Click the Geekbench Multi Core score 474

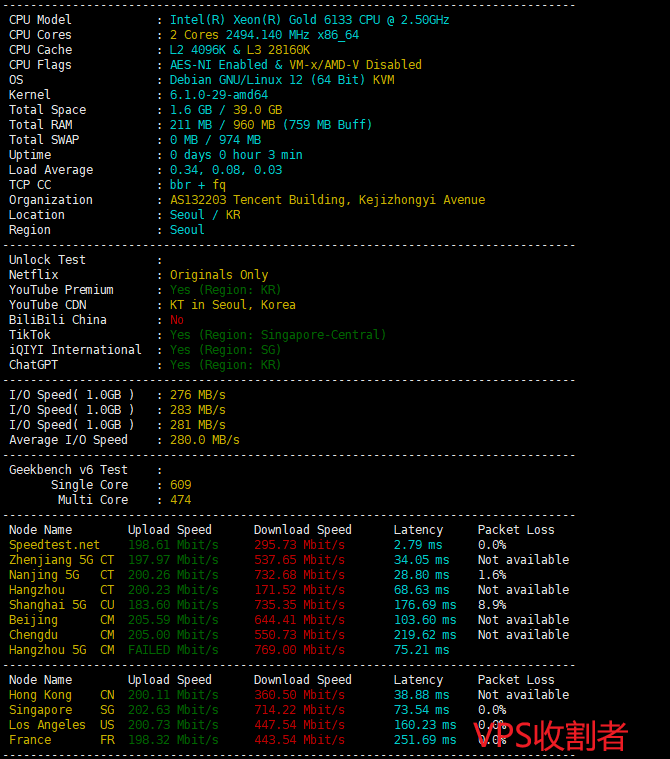pyautogui.click(x=180, y=500)
